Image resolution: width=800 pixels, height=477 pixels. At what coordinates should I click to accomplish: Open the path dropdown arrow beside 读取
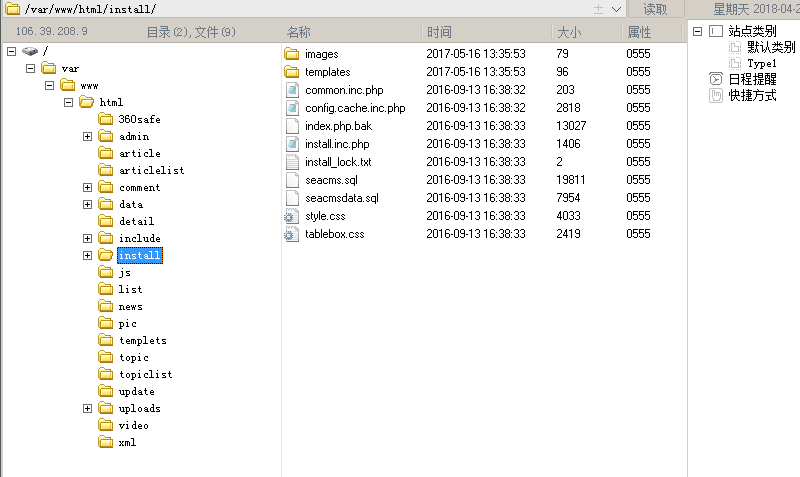(617, 9)
